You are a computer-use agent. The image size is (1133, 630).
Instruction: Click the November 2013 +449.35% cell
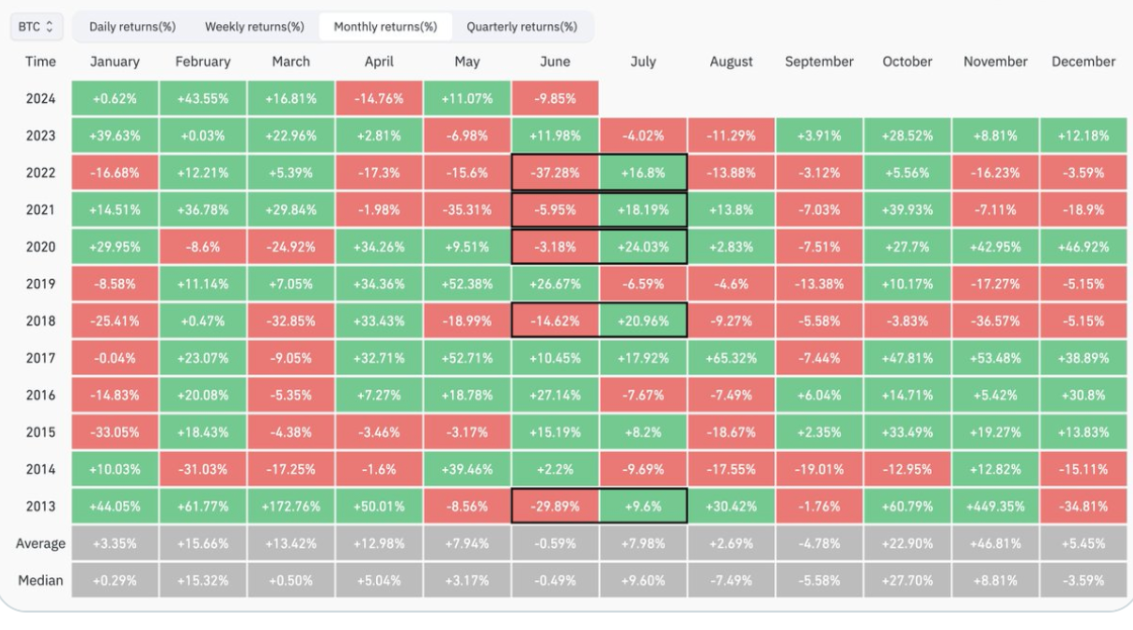pyautogui.click(x=995, y=506)
